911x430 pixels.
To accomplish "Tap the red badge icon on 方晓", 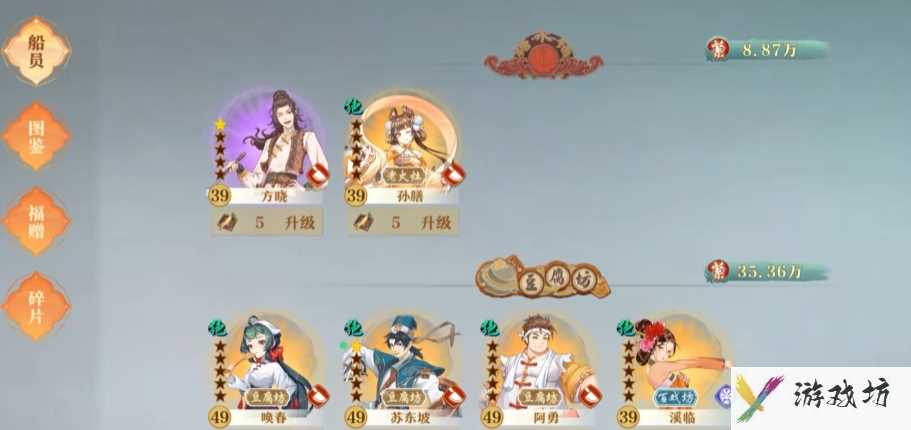I will pyautogui.click(x=317, y=175).
